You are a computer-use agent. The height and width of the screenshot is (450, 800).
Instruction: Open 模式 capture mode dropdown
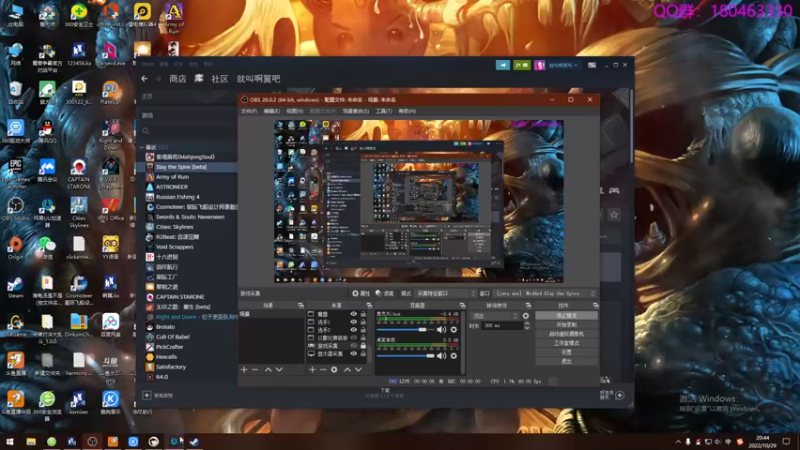446,293
